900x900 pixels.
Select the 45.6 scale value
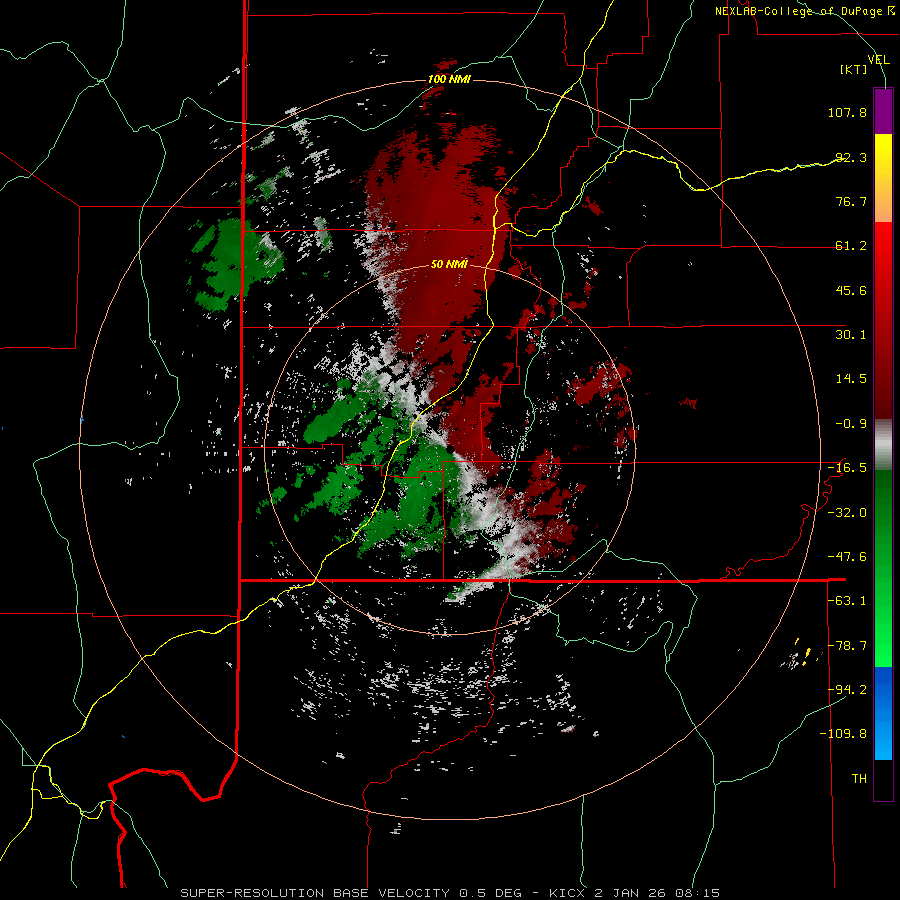tap(851, 290)
